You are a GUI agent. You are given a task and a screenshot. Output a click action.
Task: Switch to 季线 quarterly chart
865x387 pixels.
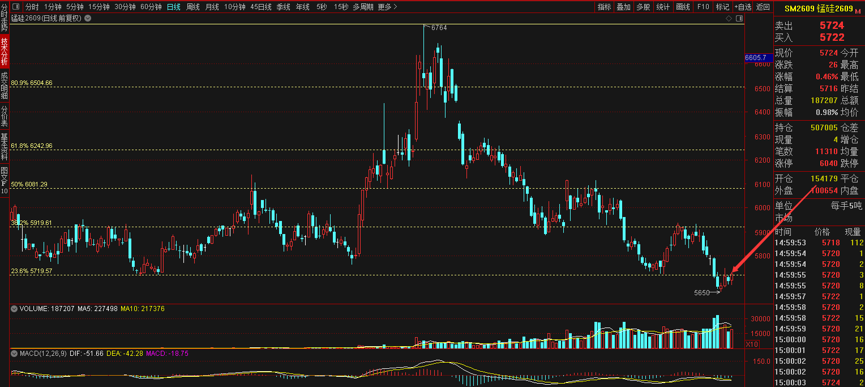click(283, 7)
